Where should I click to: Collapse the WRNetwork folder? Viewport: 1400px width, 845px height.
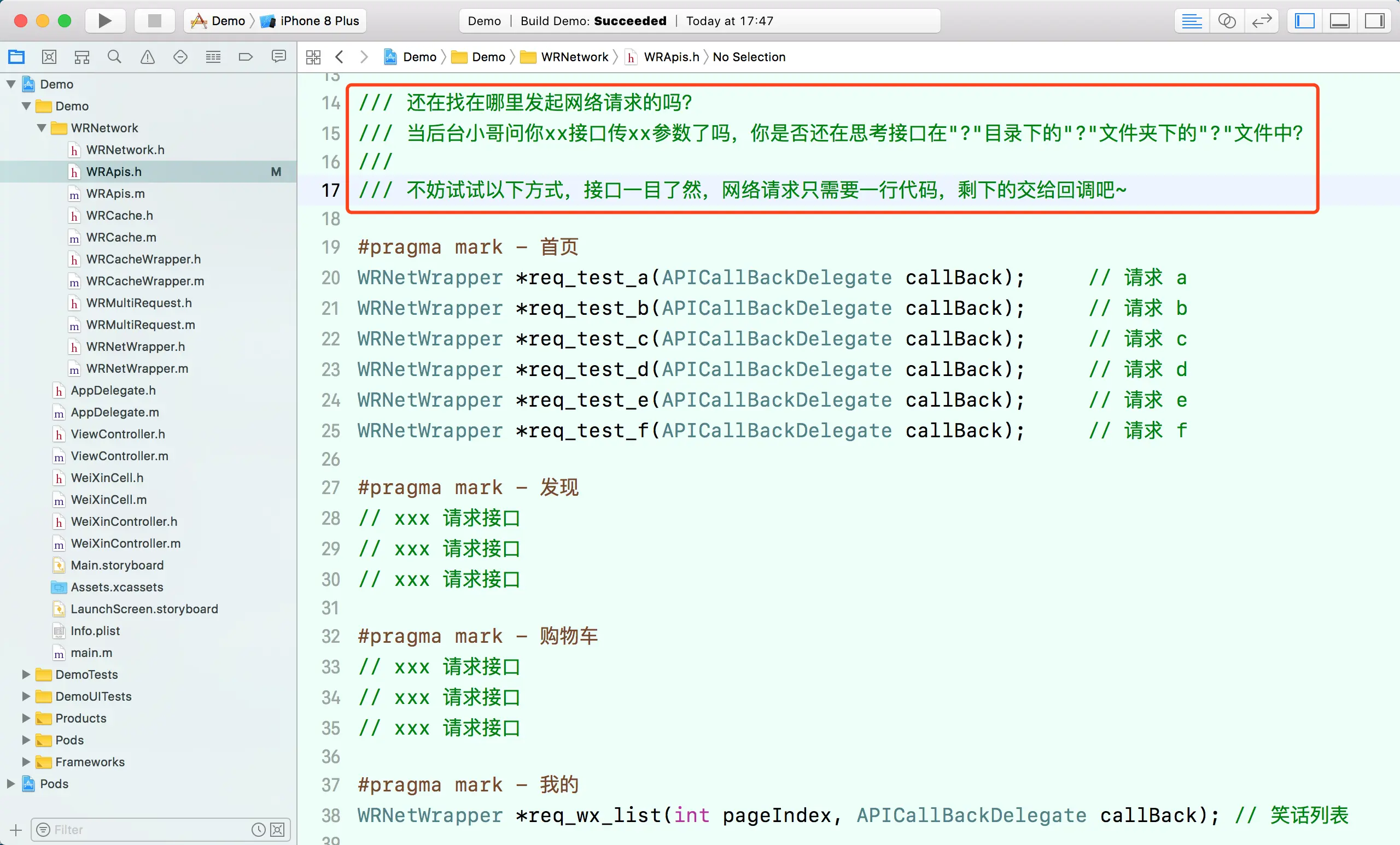[x=42, y=128]
